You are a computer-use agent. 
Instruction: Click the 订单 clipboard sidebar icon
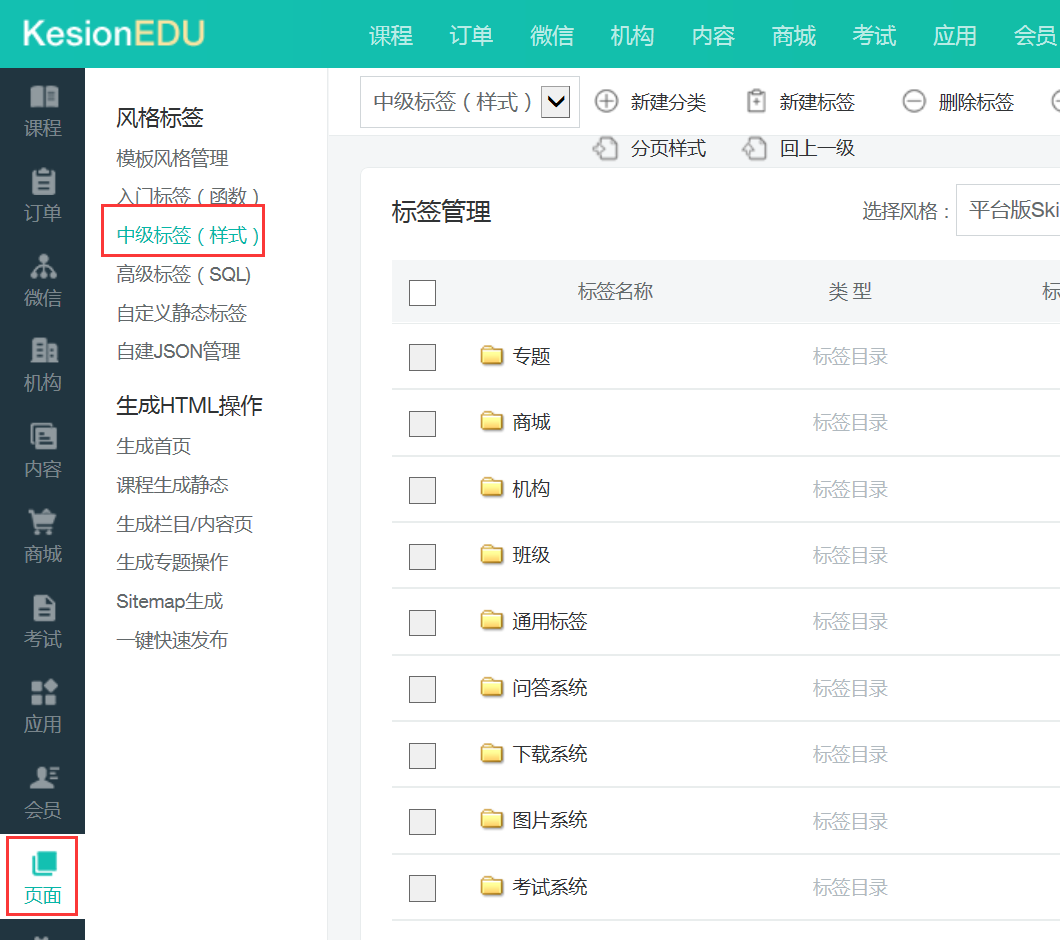[x=42, y=183]
